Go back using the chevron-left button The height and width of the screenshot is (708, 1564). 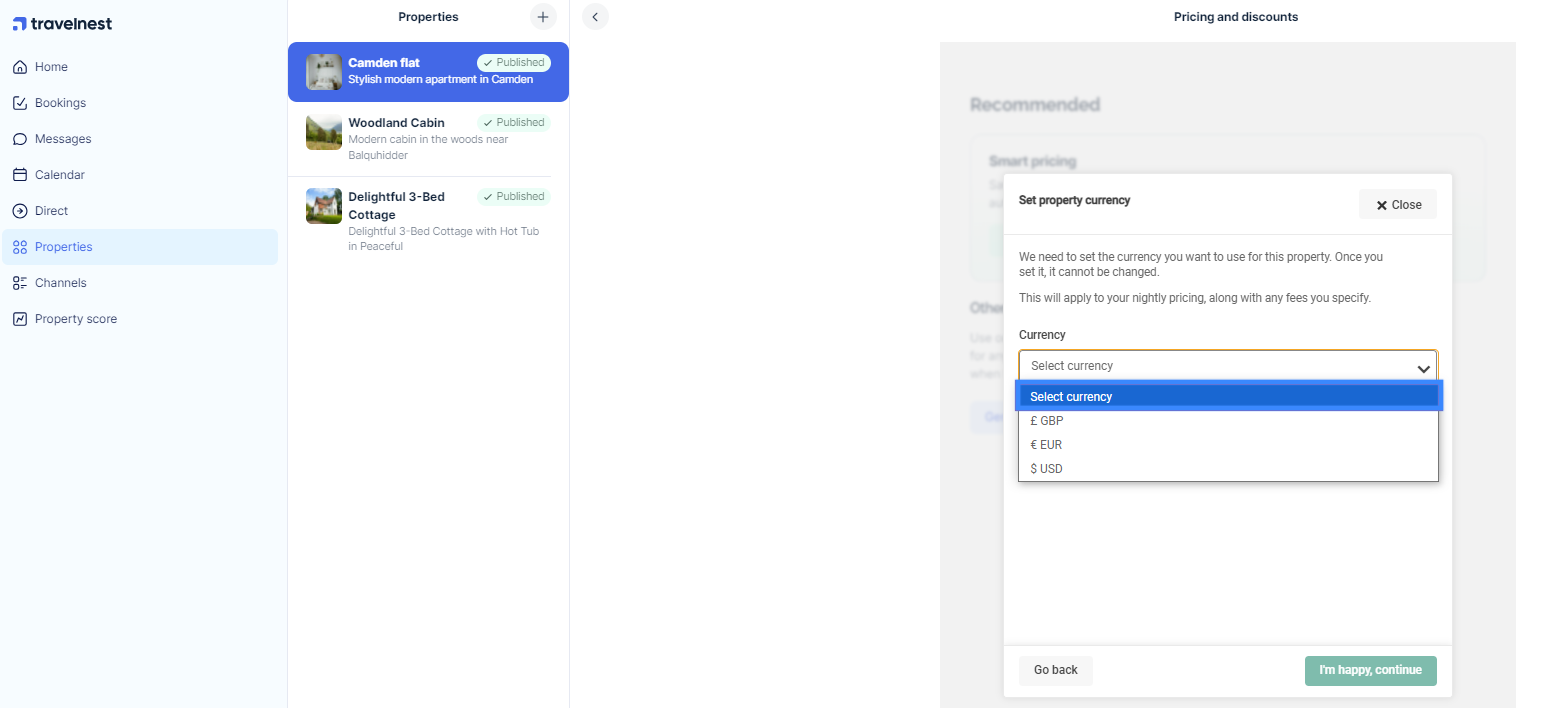[595, 17]
